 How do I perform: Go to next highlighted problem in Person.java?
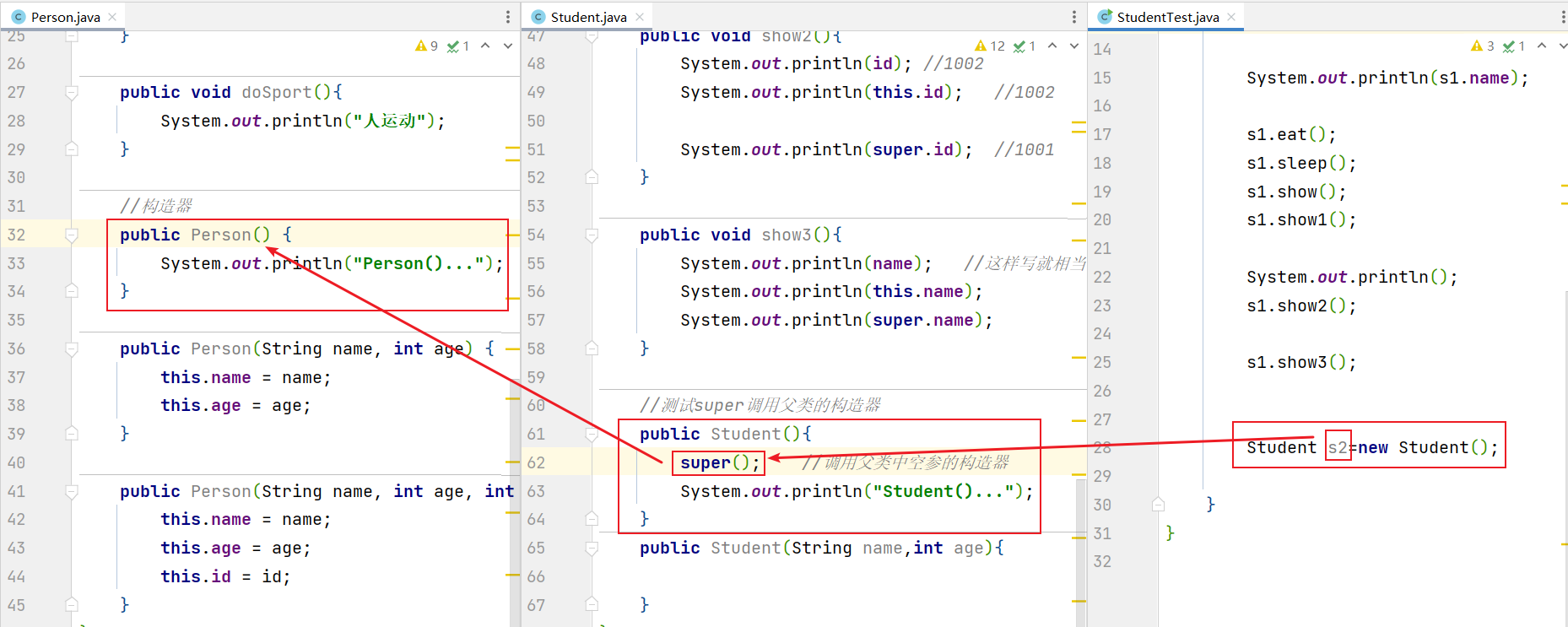507,46
